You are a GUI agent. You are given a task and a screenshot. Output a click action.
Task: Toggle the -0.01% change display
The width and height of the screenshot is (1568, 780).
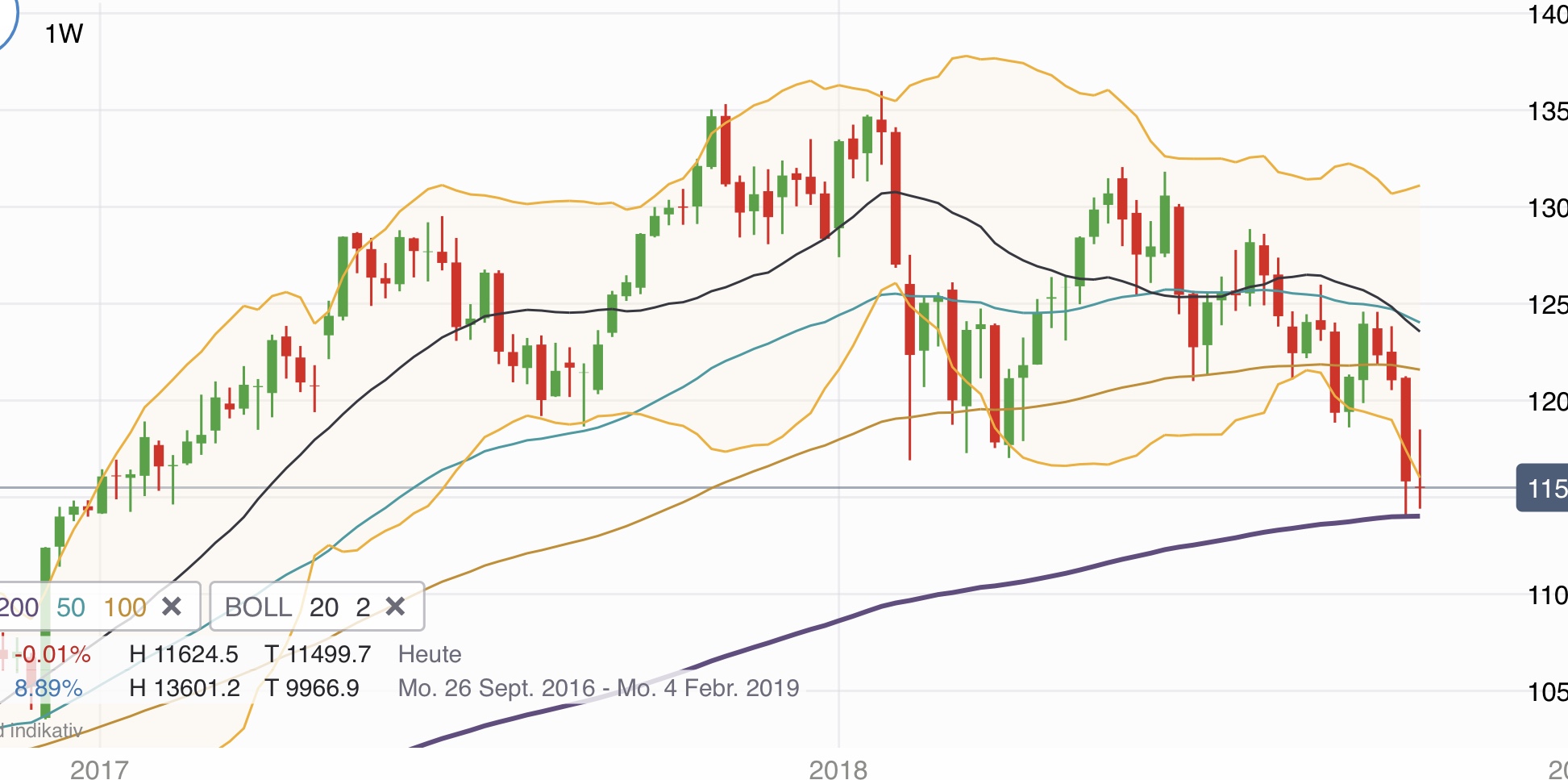point(51,654)
